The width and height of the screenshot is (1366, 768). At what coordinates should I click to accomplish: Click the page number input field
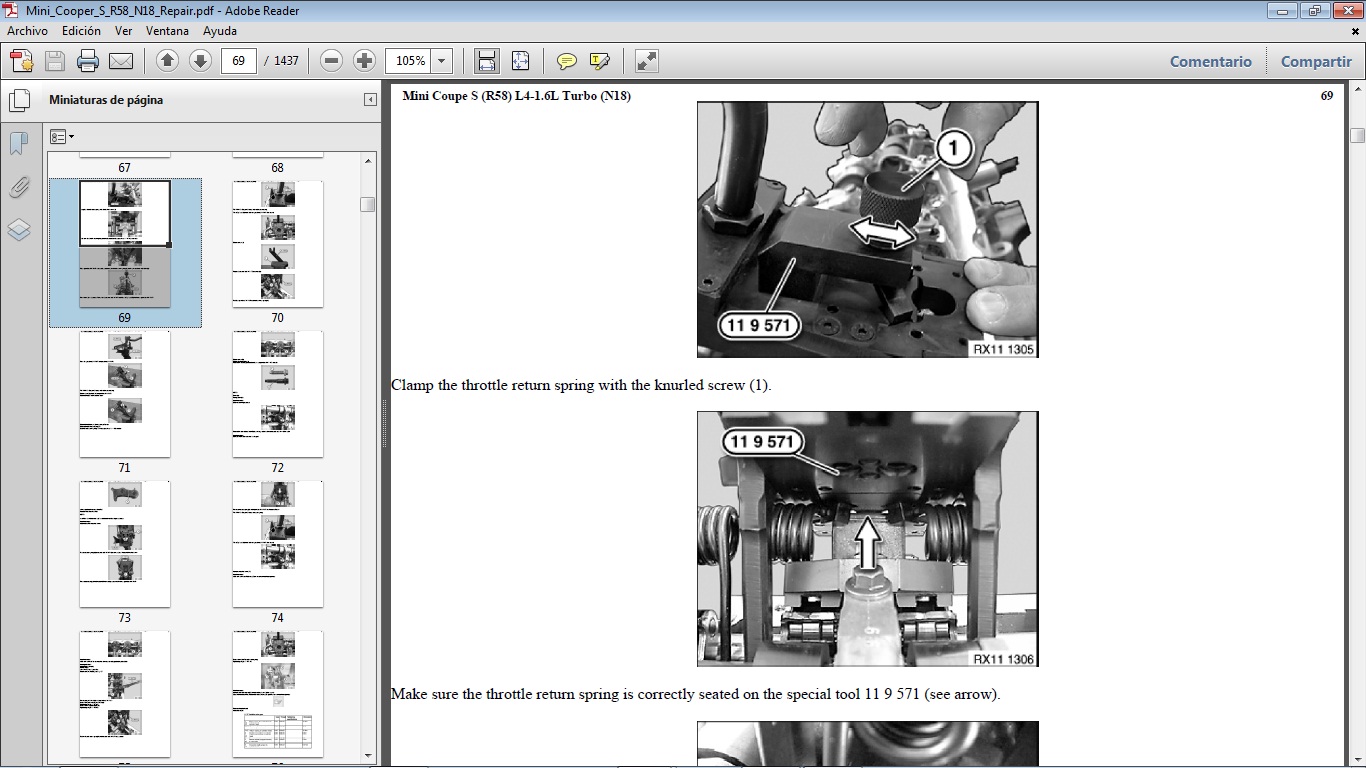pos(239,61)
